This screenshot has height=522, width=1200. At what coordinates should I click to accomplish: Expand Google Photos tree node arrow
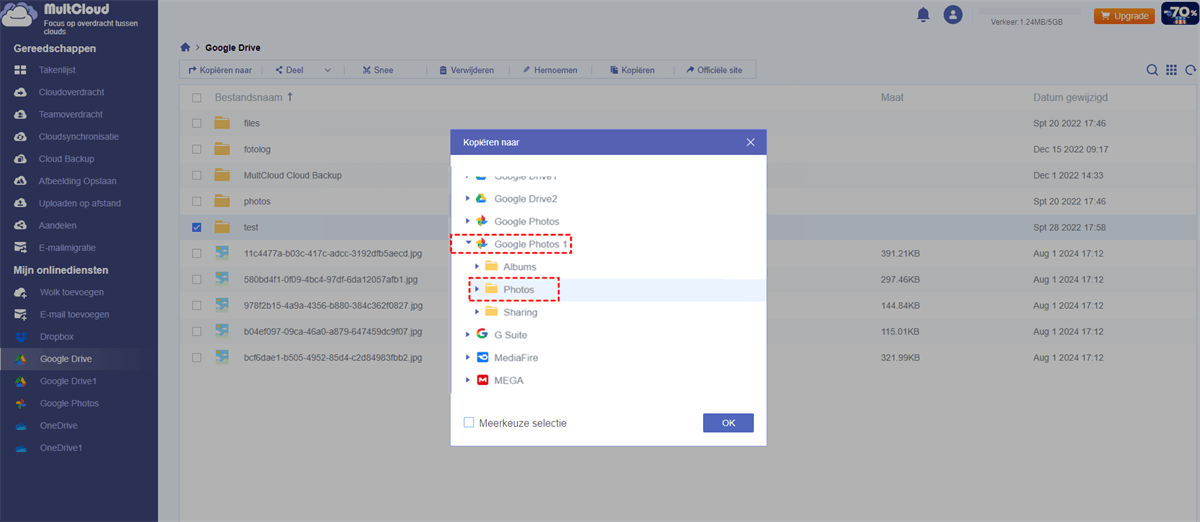pyautogui.click(x=467, y=221)
